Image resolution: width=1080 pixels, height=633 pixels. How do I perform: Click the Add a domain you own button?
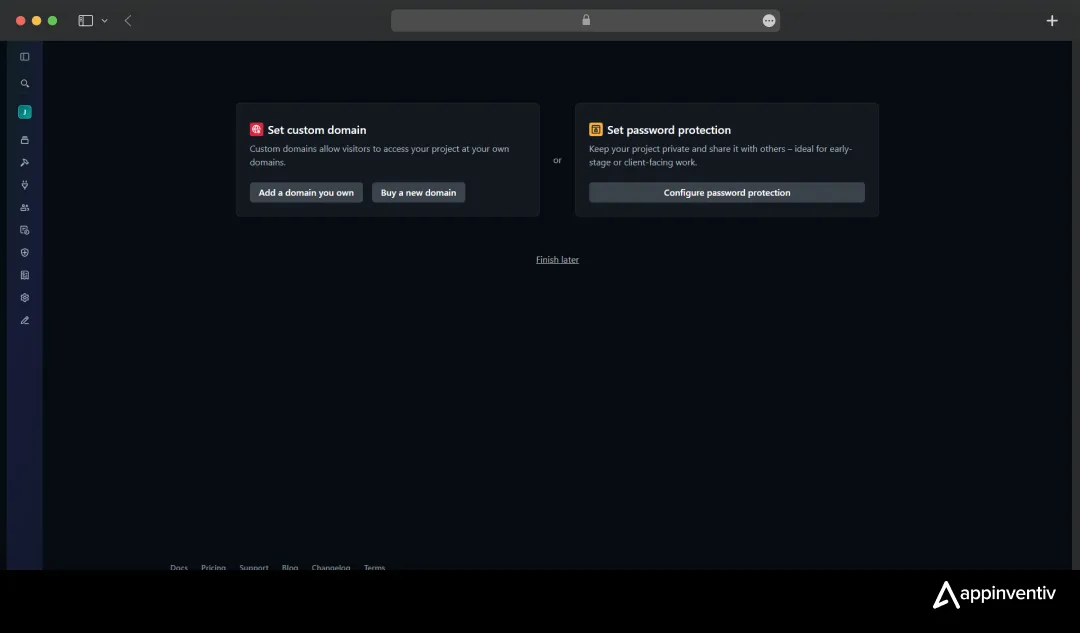(305, 192)
